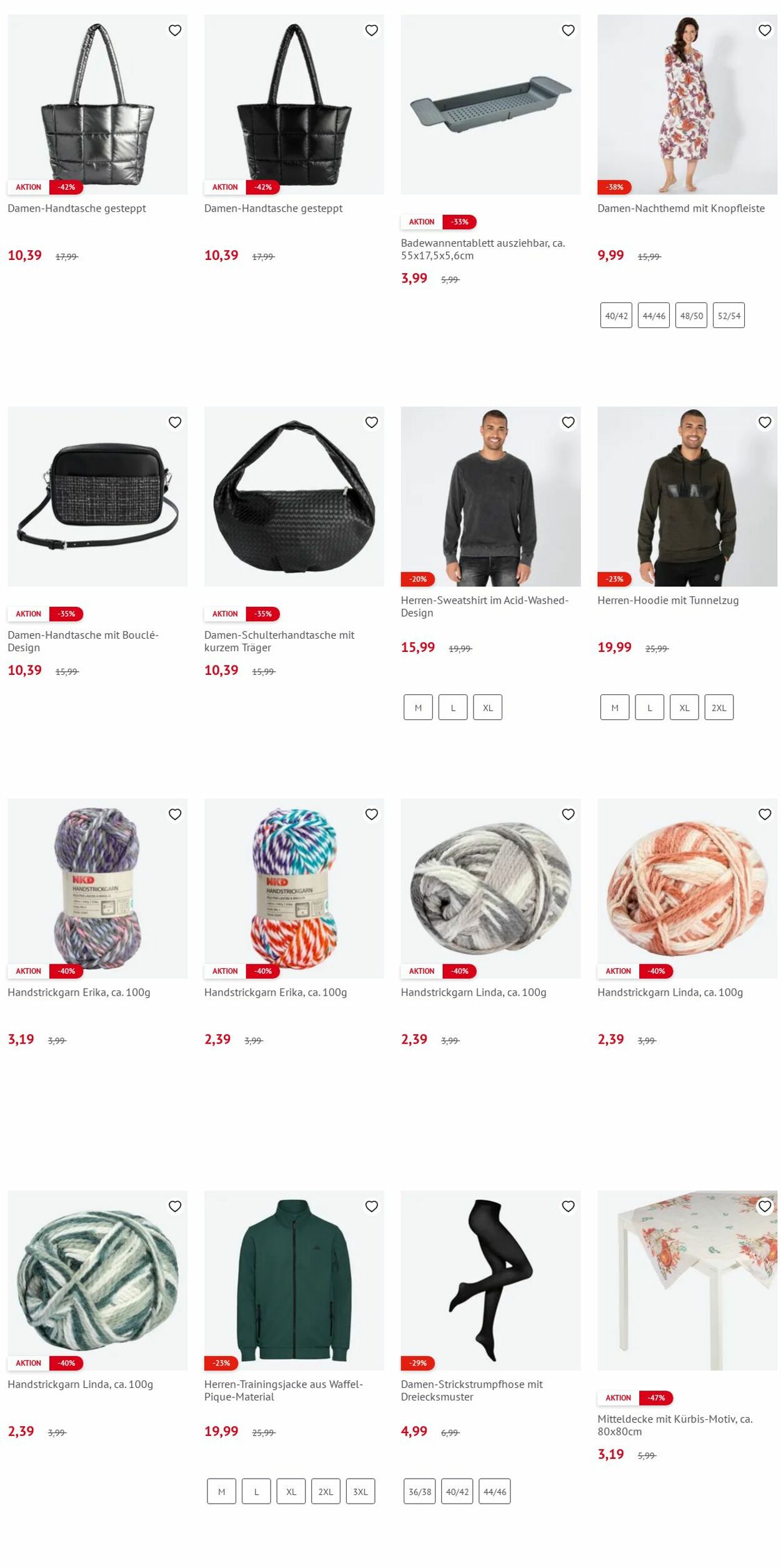This screenshot has height=1568, width=781.
Task: Add Mitteldecke Kürbis-Motiv to favorites
Action: (x=765, y=1206)
